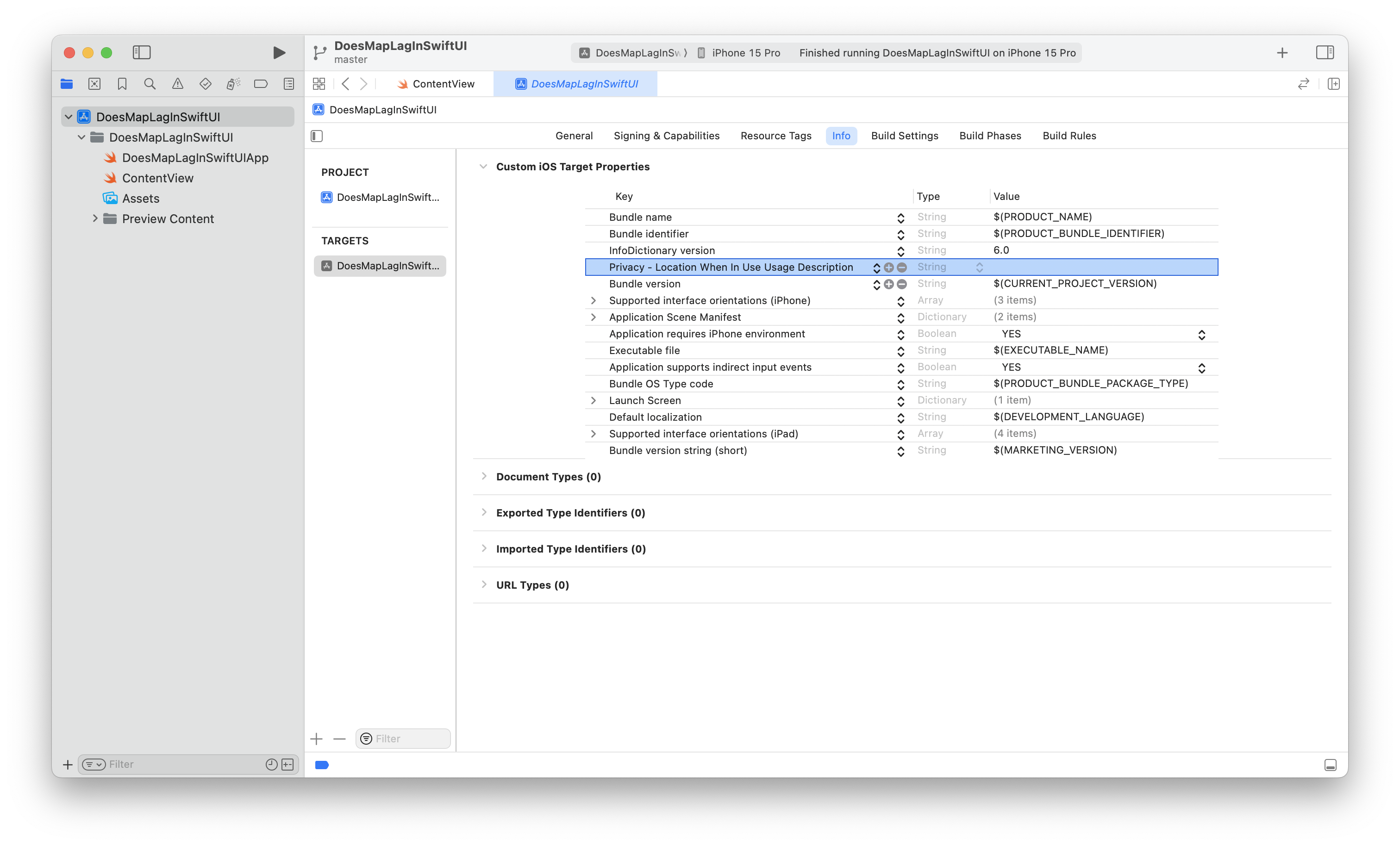
Task: Open the Breakpoint navigator icon
Action: click(x=260, y=84)
